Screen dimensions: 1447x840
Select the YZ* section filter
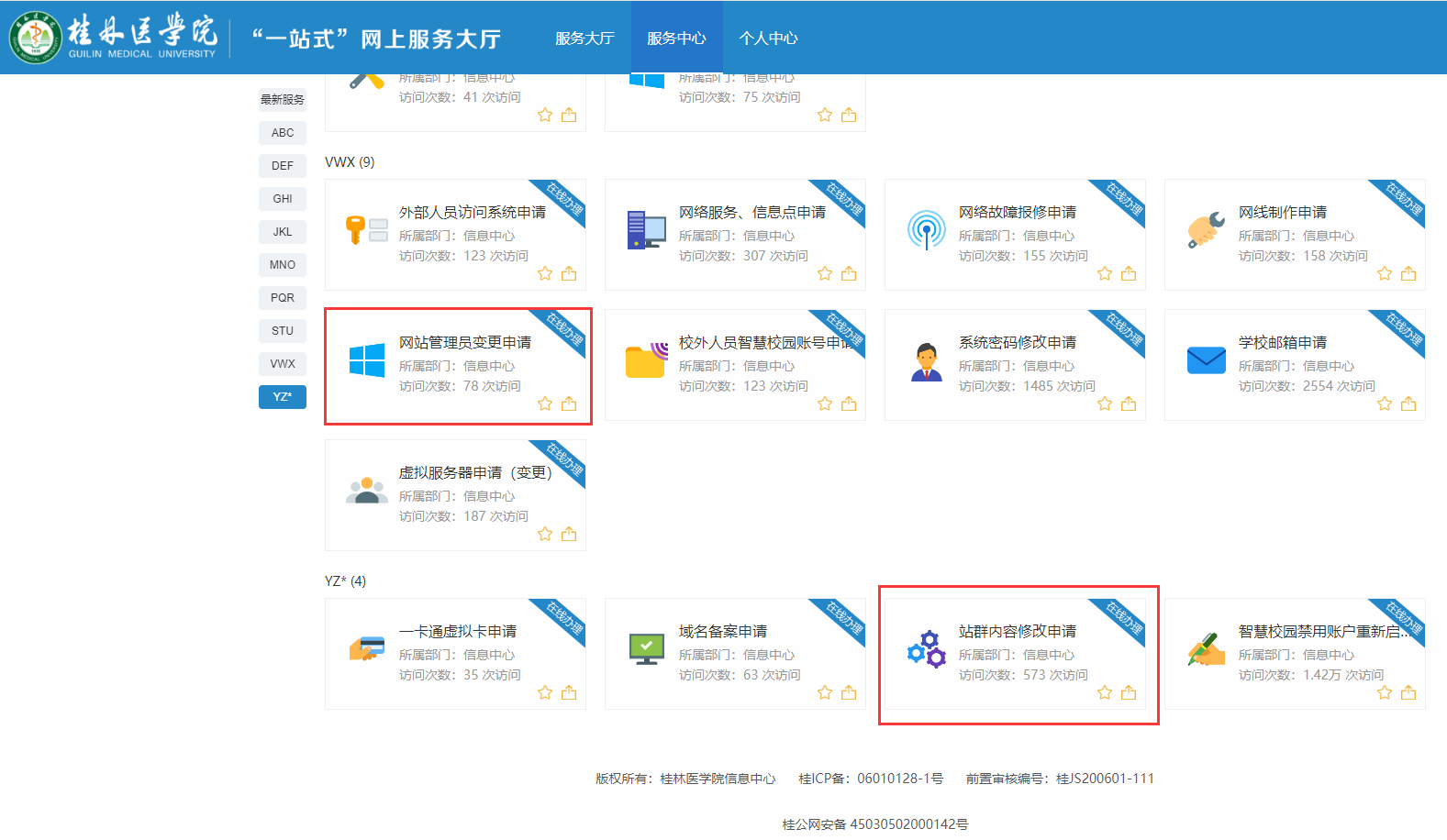[283, 396]
